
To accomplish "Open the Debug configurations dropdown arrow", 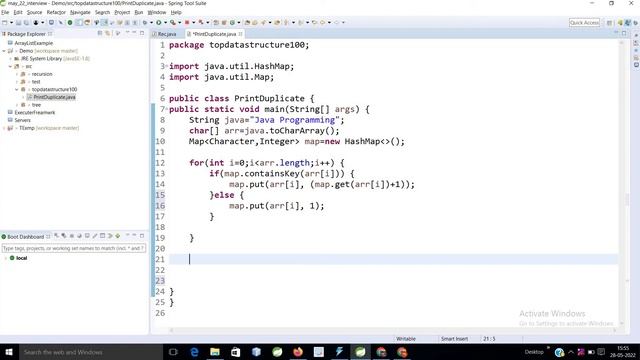I will tap(151, 22).
